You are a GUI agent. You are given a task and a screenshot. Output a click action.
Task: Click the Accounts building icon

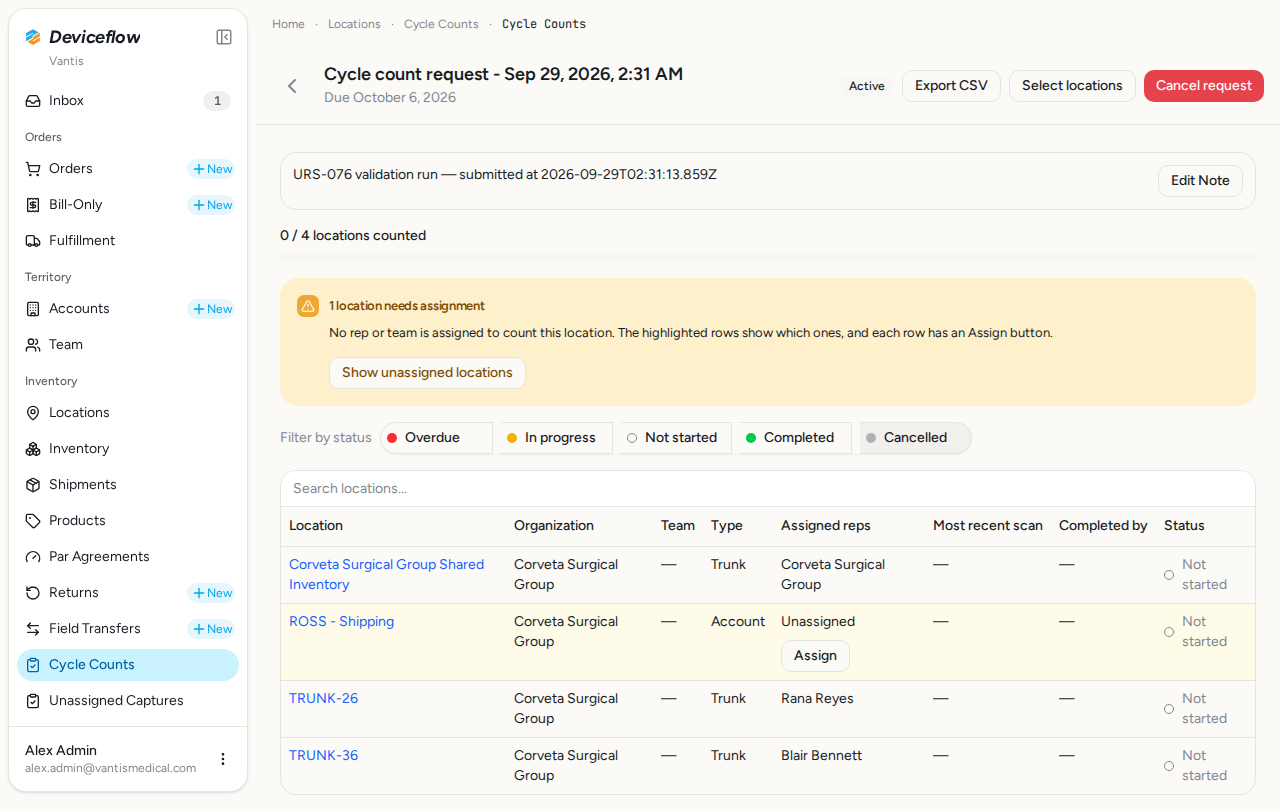[x=33, y=309]
